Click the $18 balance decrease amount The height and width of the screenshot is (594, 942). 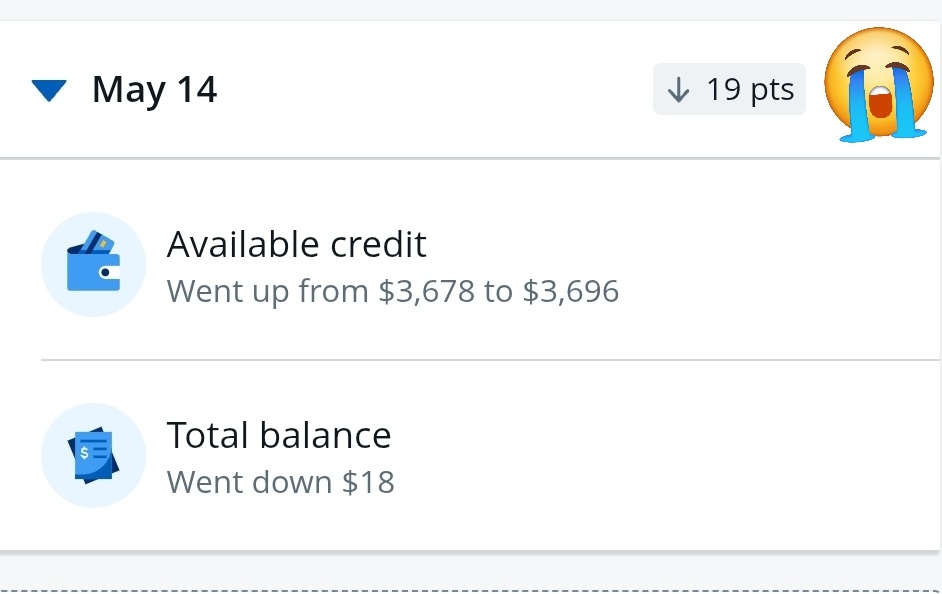pos(368,482)
